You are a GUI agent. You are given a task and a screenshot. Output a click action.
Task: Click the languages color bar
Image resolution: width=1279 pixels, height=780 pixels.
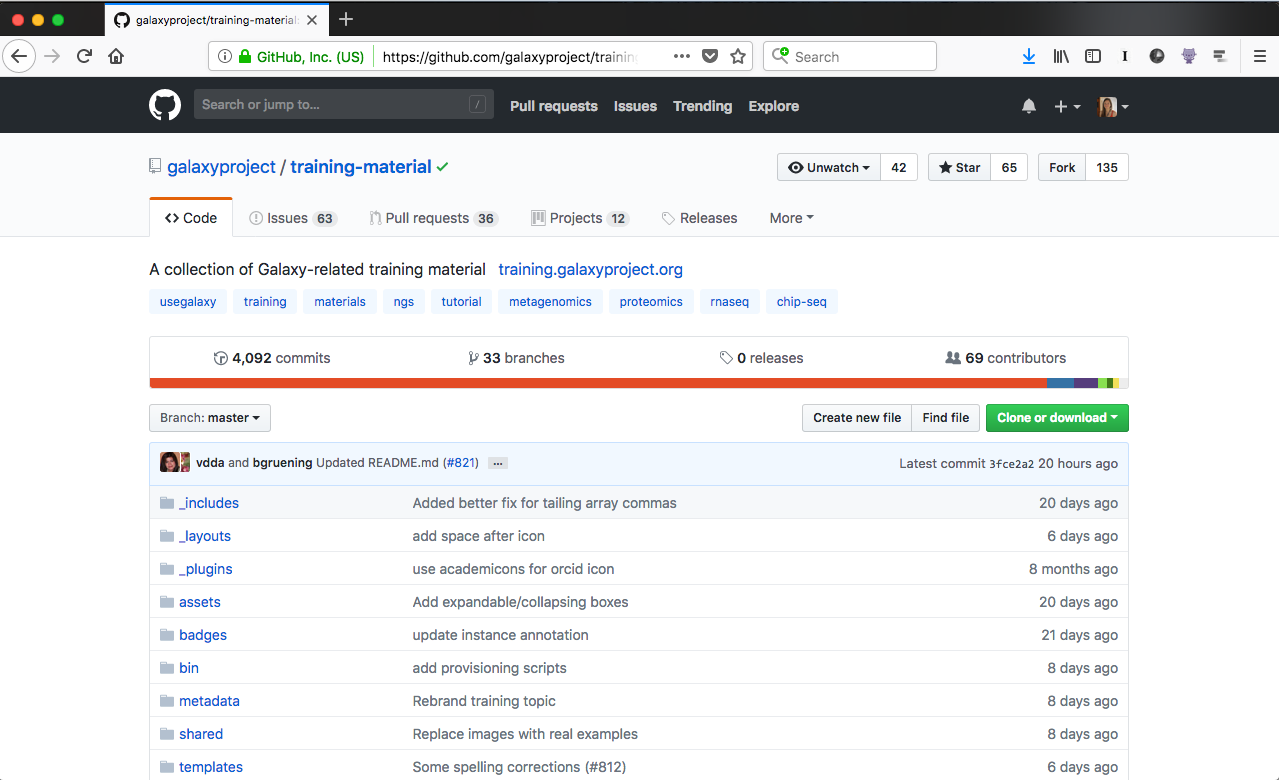[x=639, y=383]
